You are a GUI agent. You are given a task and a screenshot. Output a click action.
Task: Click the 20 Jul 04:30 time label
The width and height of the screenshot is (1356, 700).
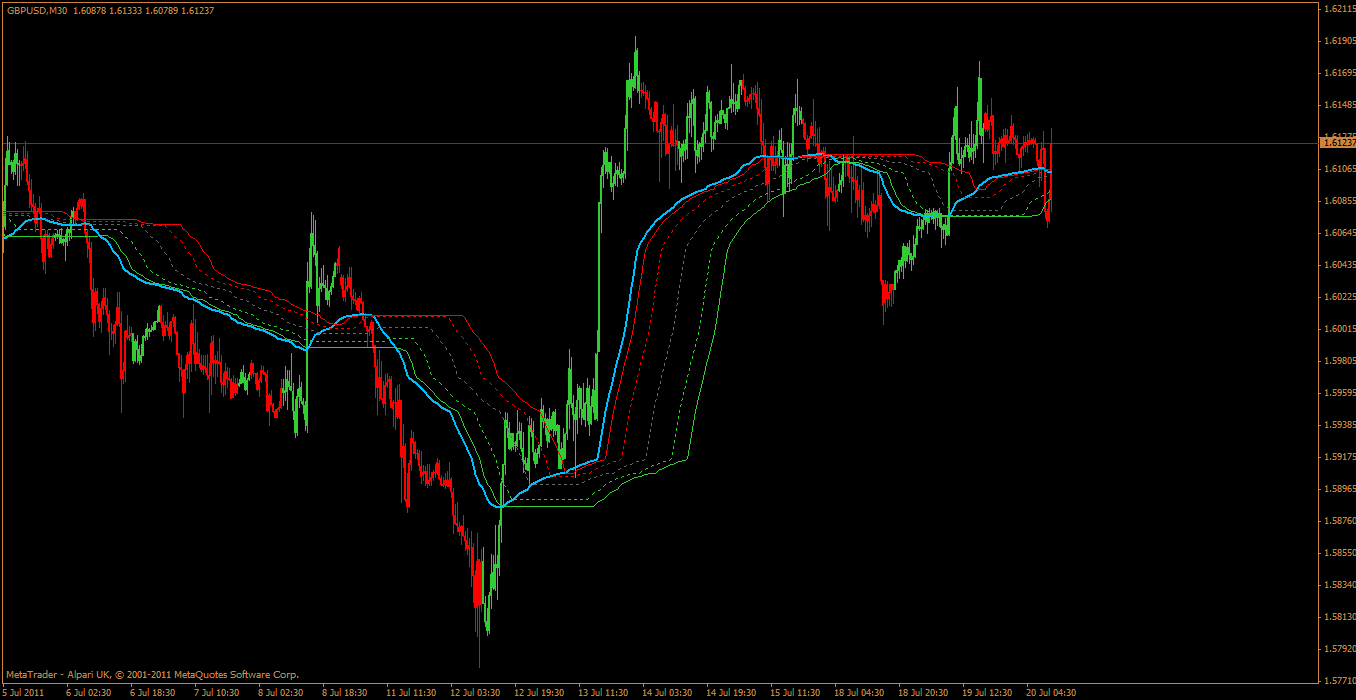pos(1051,692)
